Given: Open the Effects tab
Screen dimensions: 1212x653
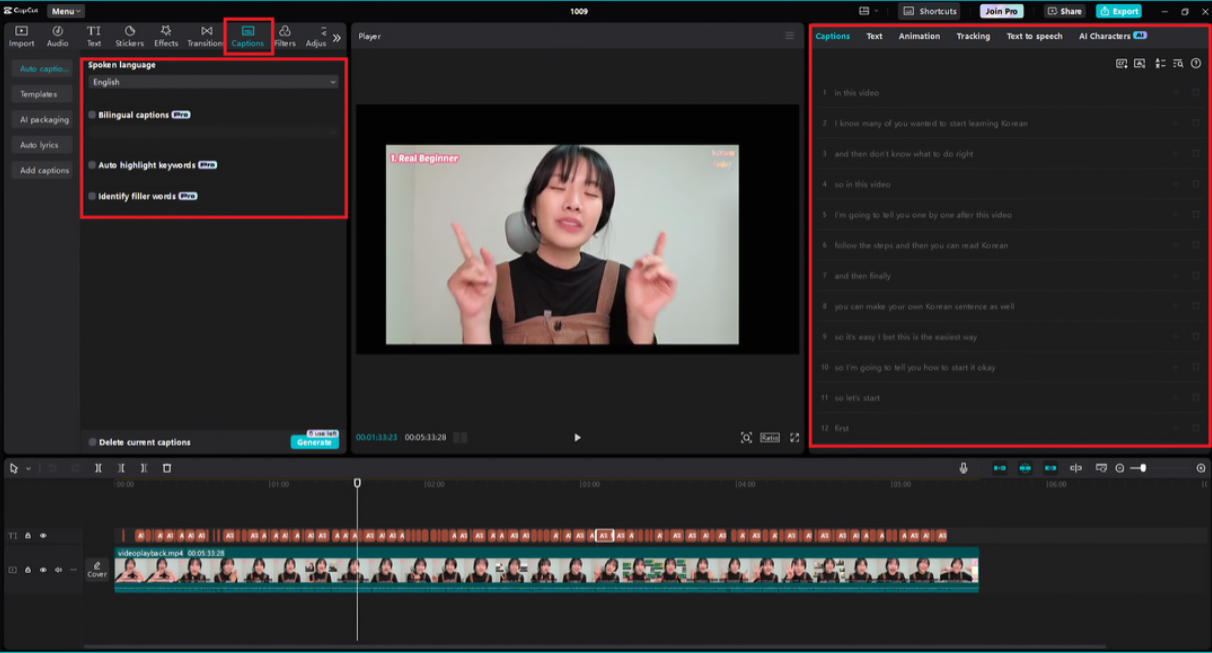Looking at the screenshot, I should tap(166, 37).
